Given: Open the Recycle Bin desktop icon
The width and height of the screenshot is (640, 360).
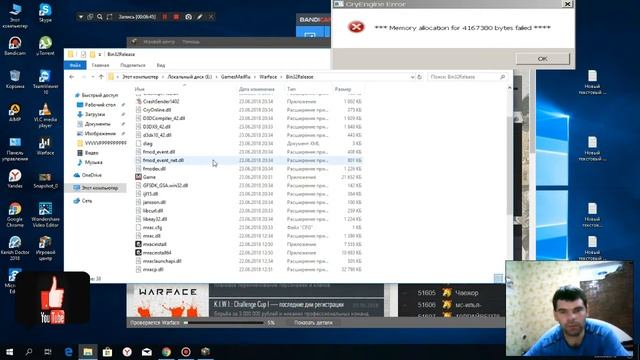Looking at the screenshot, I should click(15, 79).
